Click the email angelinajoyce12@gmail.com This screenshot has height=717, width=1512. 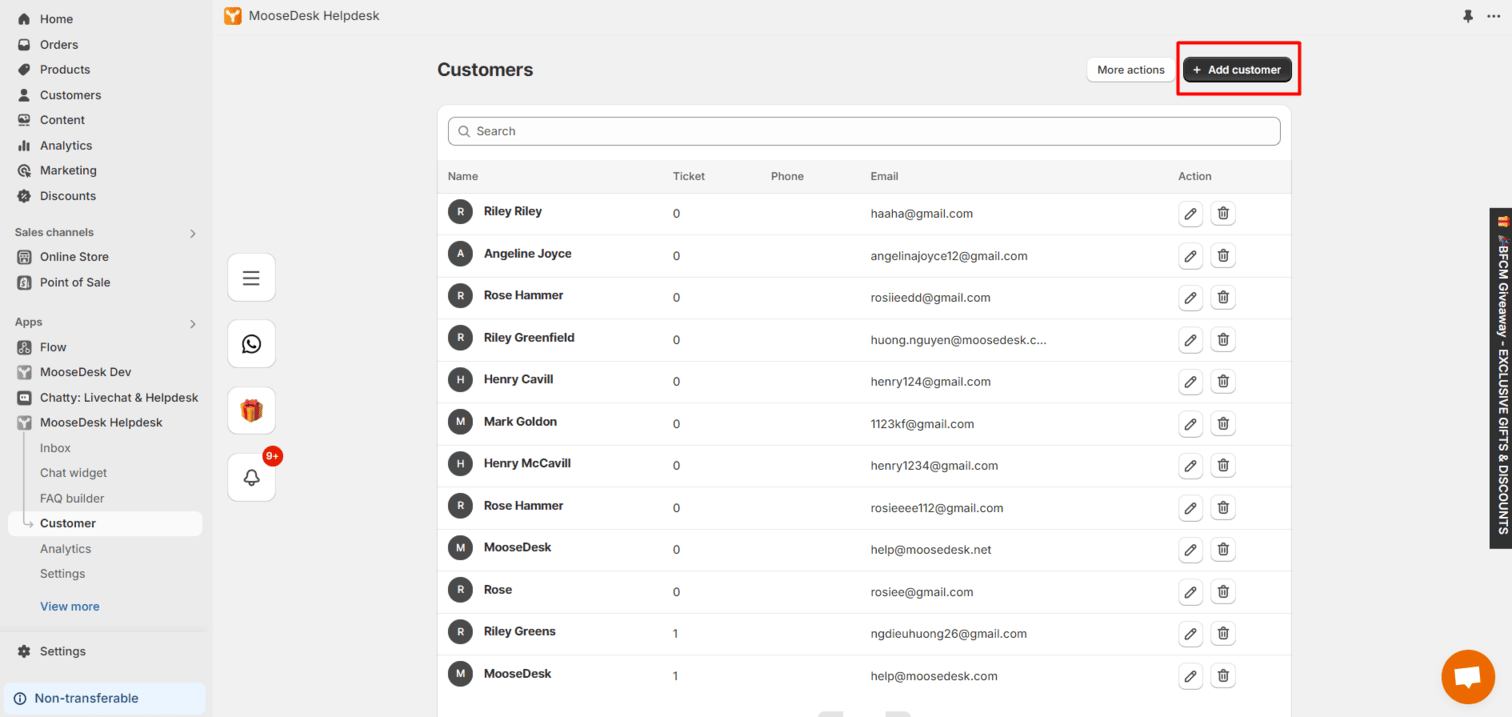coord(949,256)
